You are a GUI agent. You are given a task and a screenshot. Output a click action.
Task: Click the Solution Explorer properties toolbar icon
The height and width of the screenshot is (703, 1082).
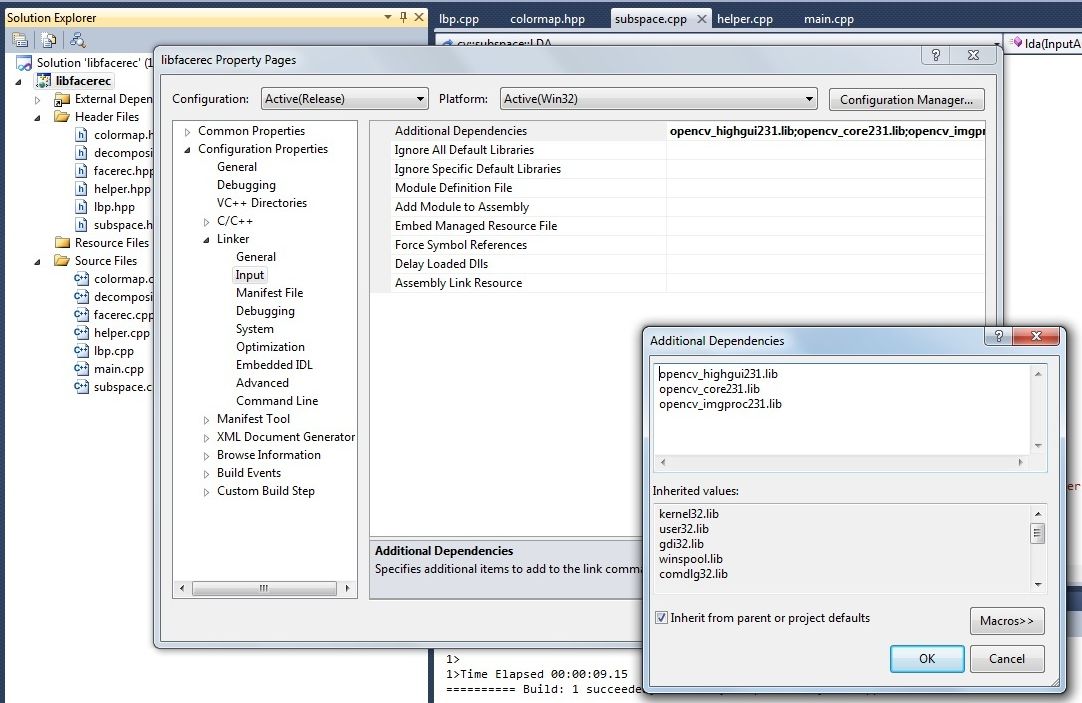pyautogui.click(x=20, y=40)
